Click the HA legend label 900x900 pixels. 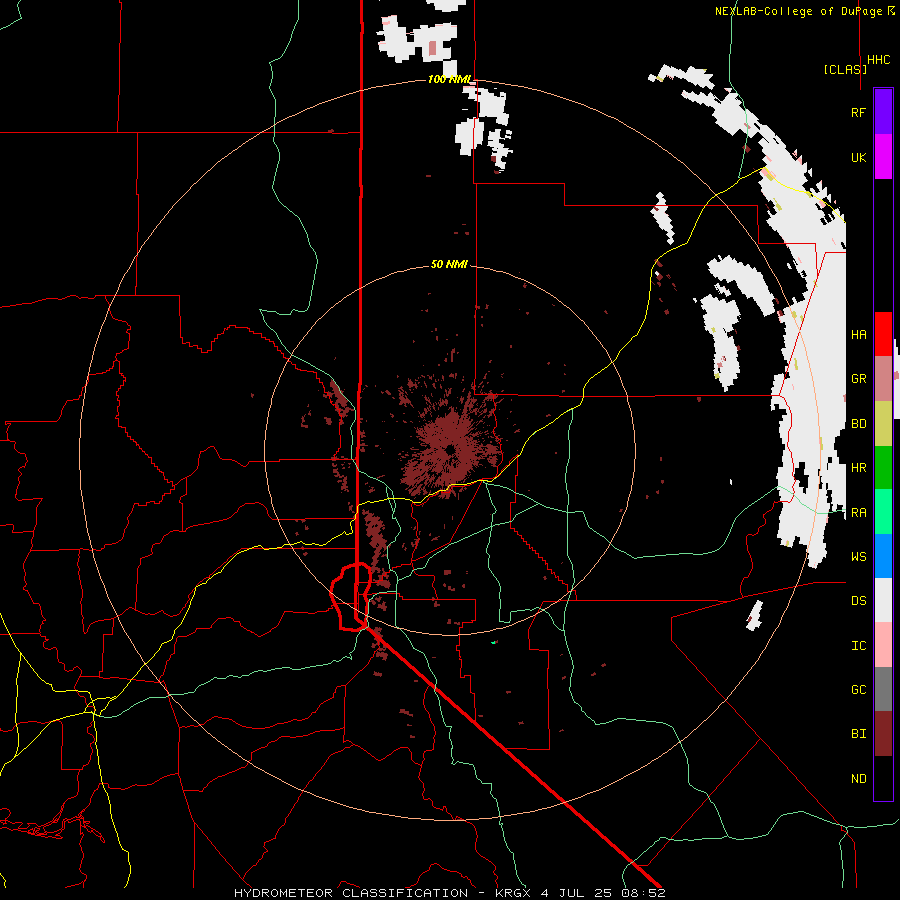[858, 335]
